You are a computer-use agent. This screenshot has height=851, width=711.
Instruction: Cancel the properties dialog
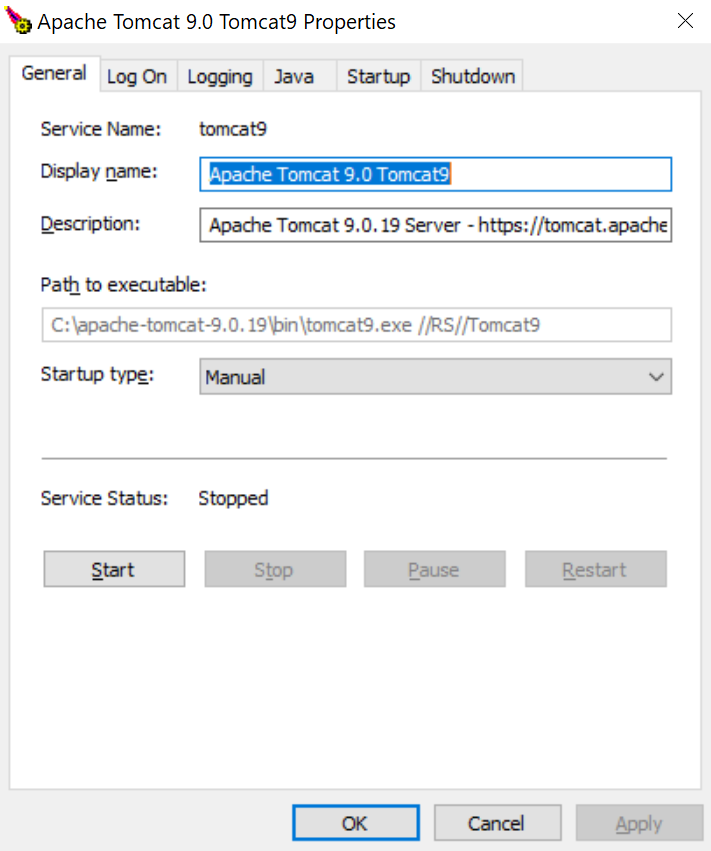(x=497, y=823)
